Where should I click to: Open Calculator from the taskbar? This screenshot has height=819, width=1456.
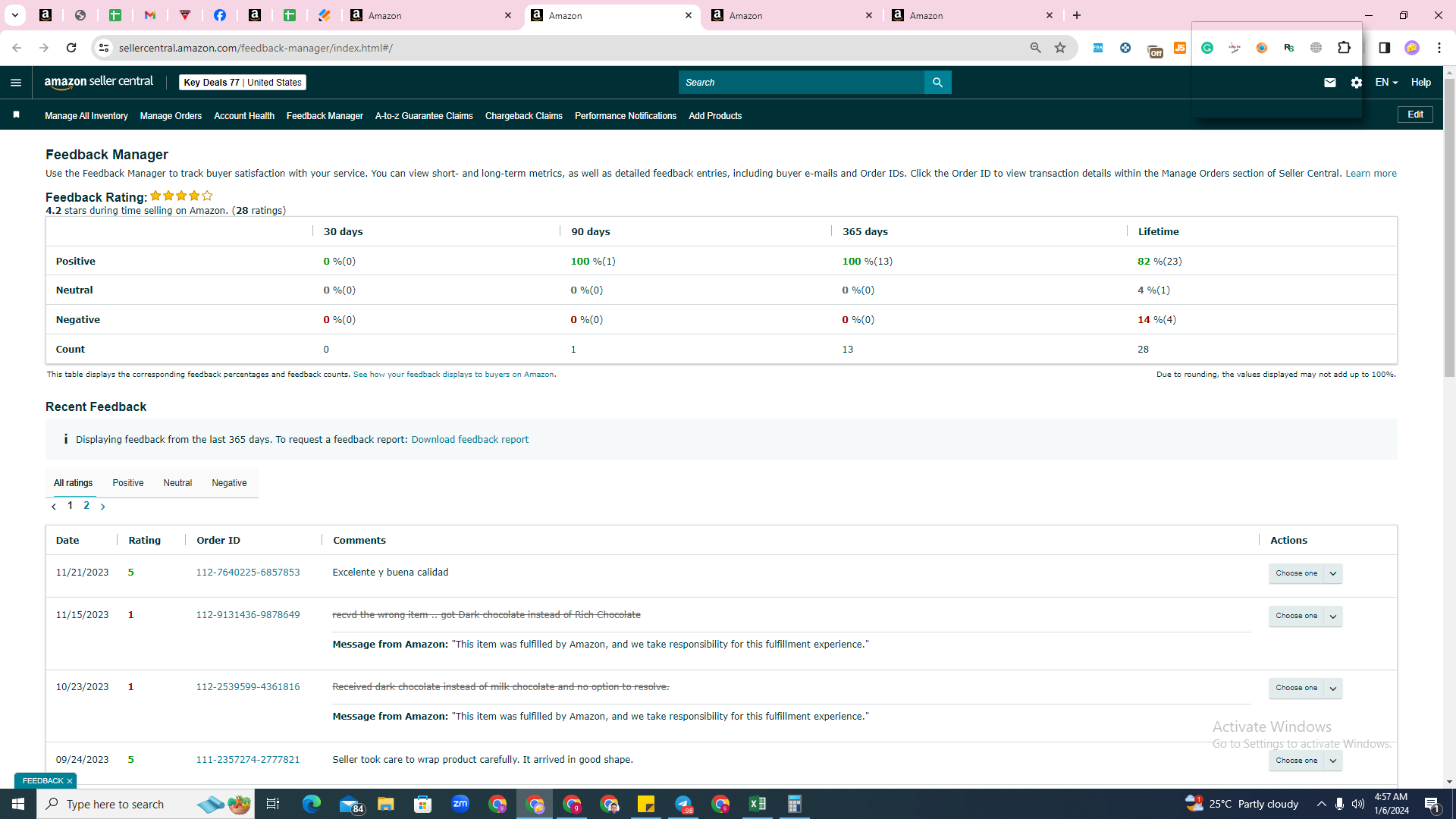coord(795,804)
